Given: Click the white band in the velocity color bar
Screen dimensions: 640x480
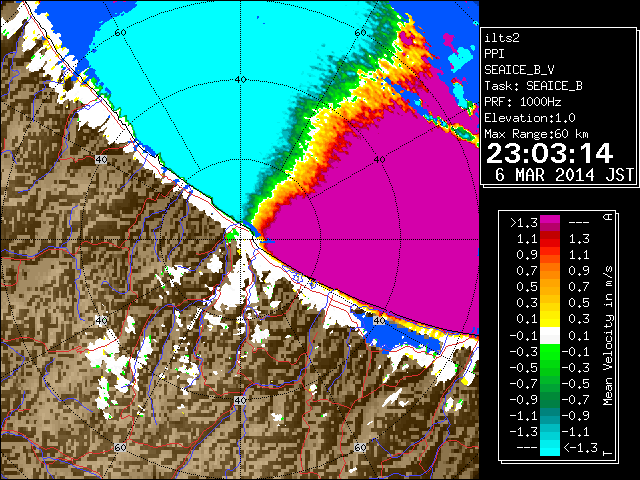Looking at the screenshot, I should tap(550, 336).
